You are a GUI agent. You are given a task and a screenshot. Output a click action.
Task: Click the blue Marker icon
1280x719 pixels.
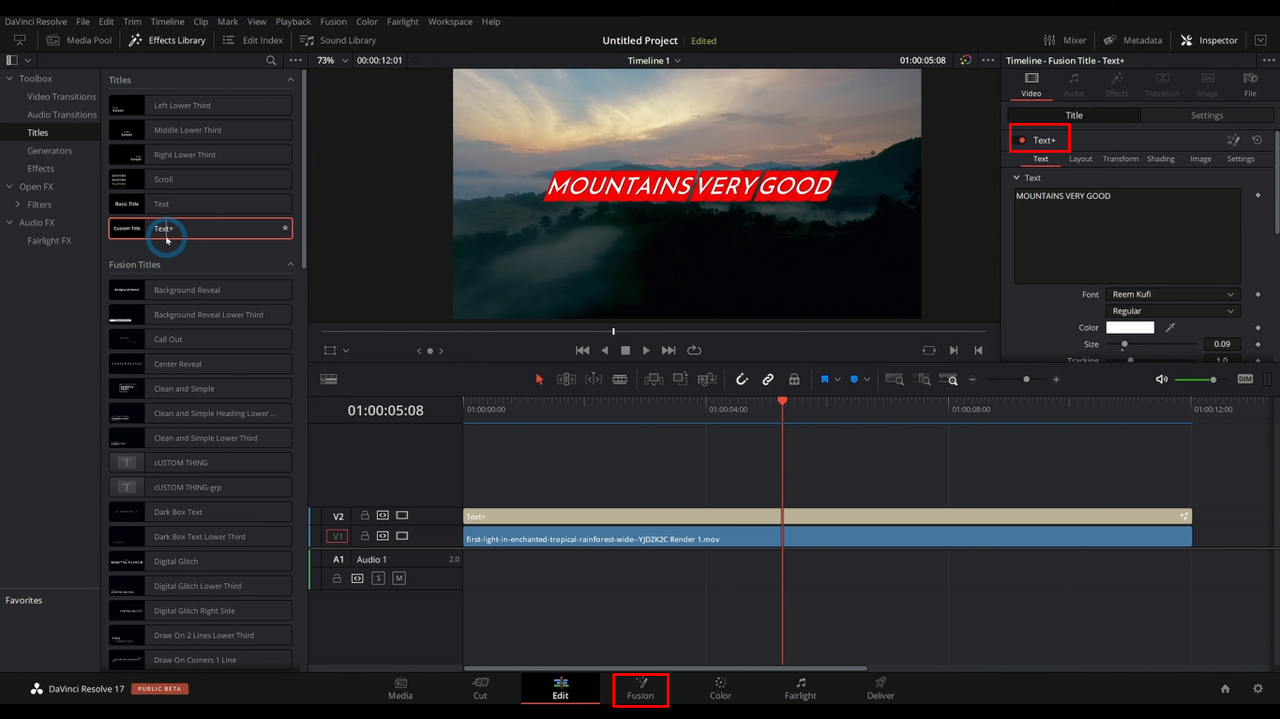coord(854,379)
